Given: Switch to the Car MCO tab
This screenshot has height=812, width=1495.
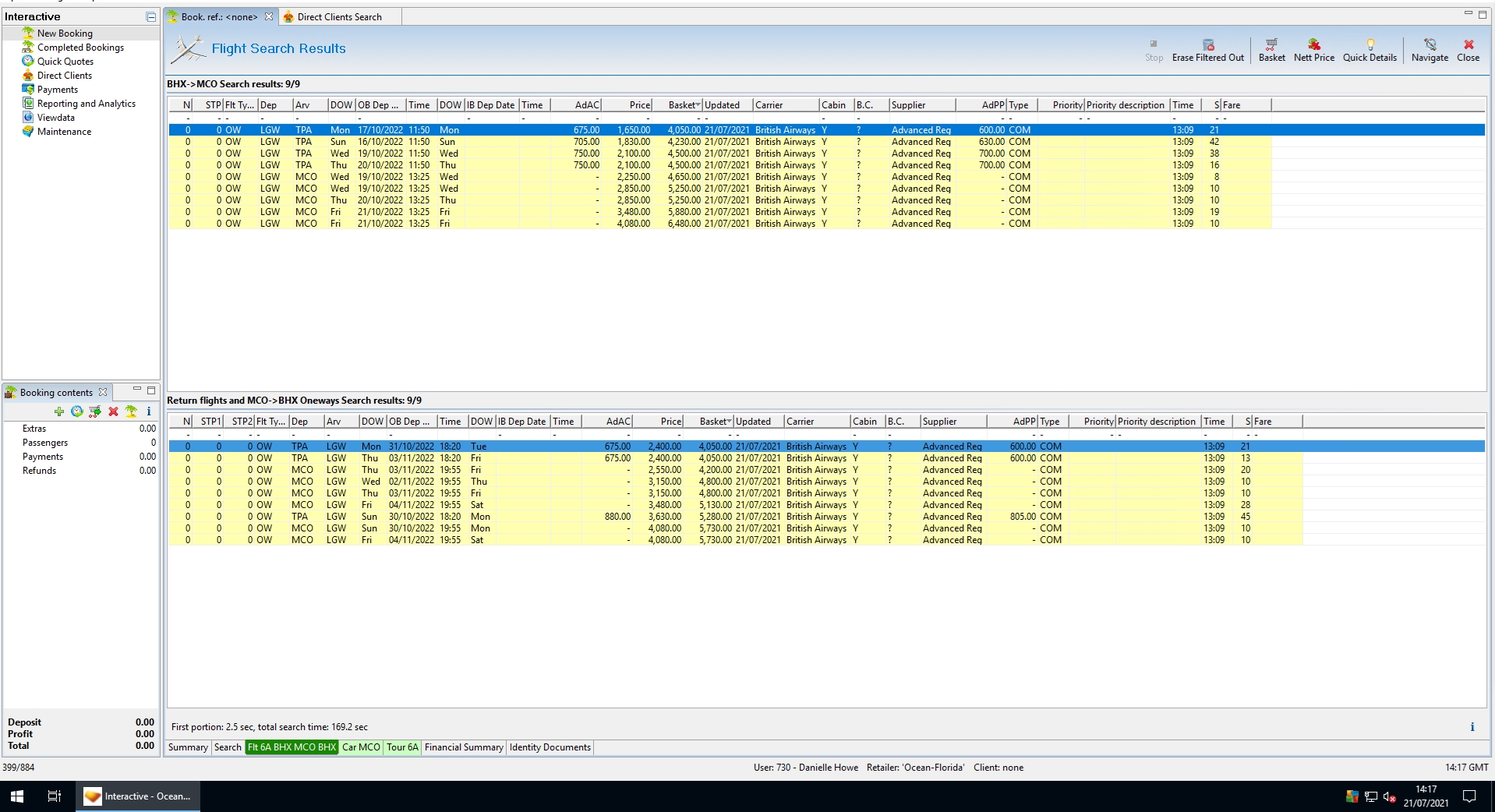Looking at the screenshot, I should [x=361, y=747].
